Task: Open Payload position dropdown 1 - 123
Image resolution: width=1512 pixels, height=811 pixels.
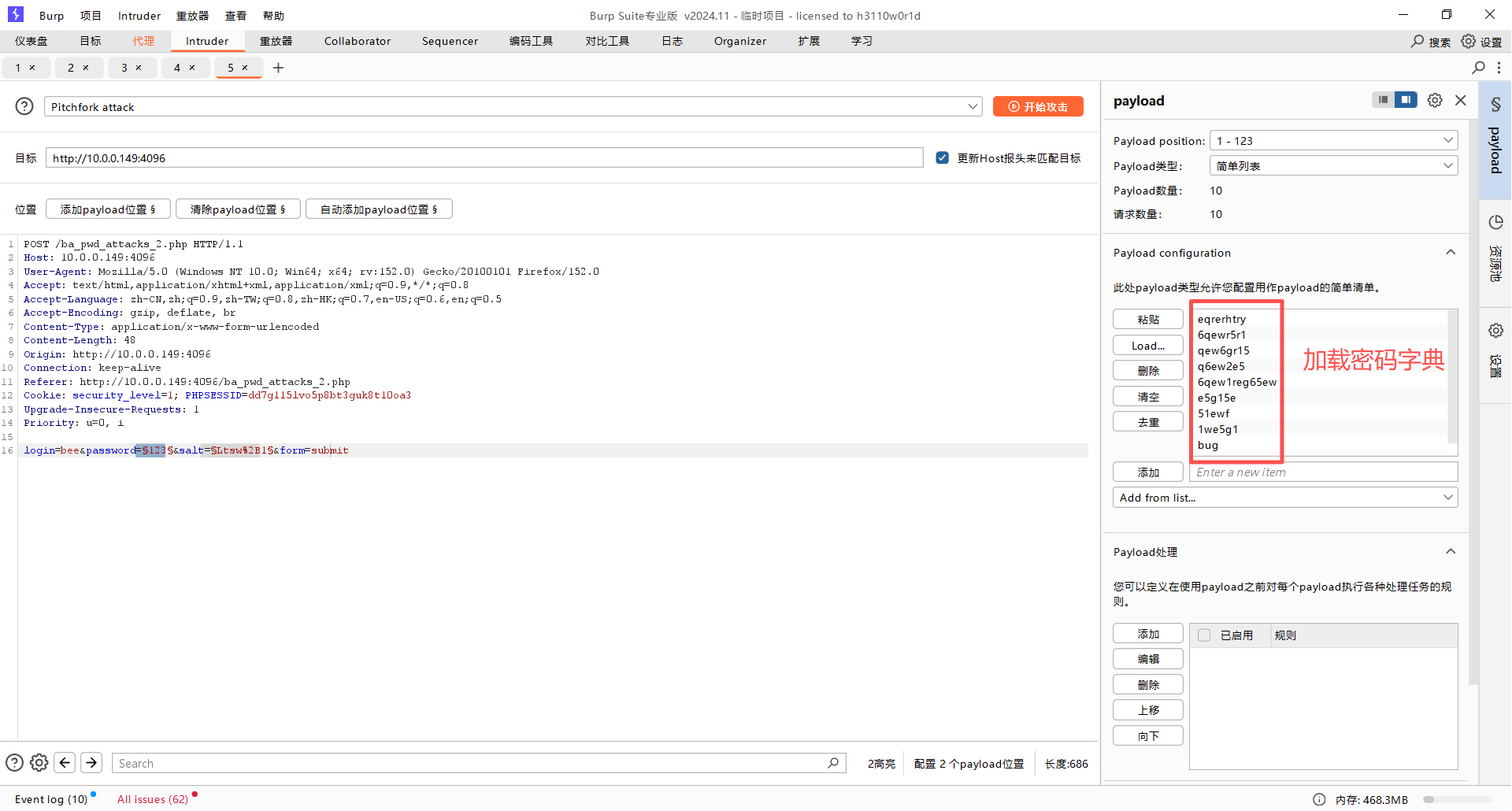Action: click(x=1333, y=140)
